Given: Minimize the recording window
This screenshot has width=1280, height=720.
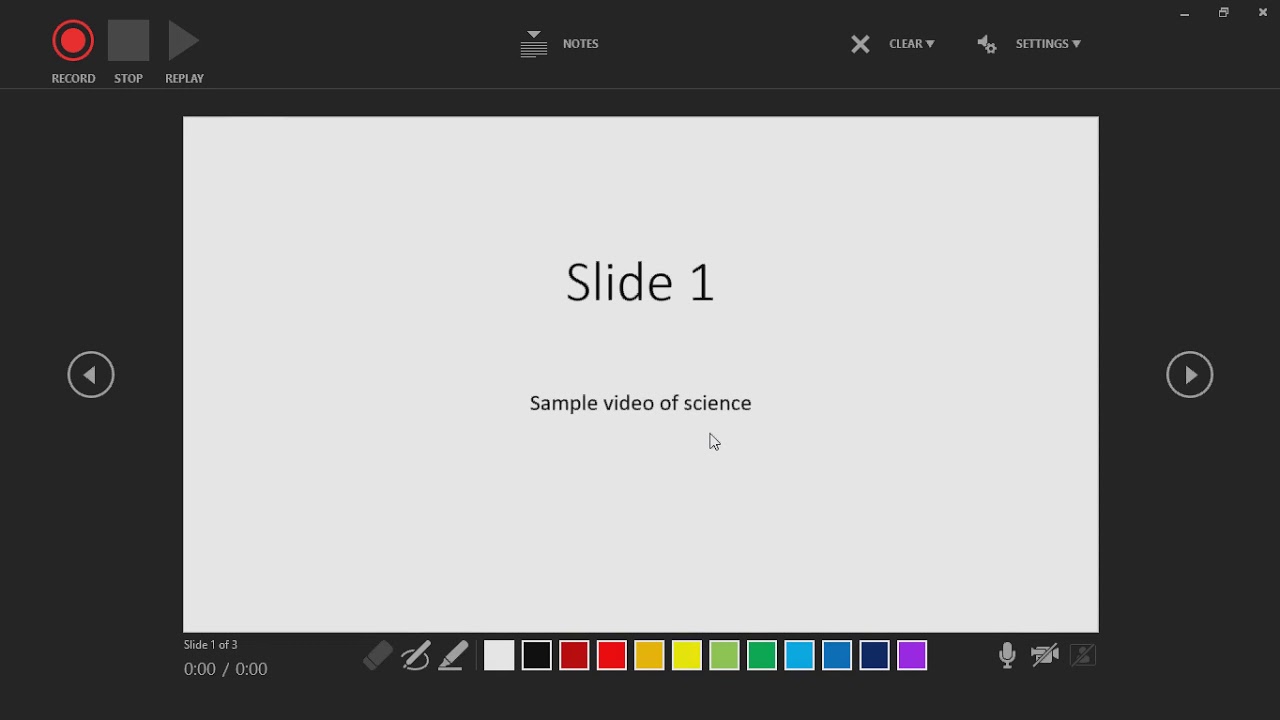Looking at the screenshot, I should [x=1185, y=13].
